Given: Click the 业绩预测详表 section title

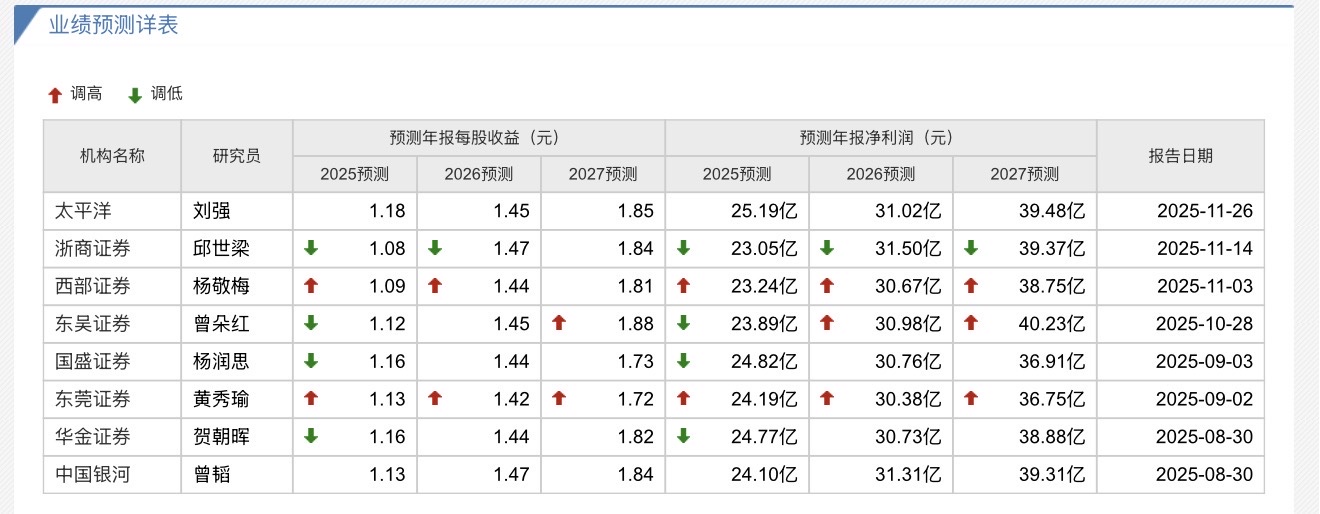Looking at the screenshot, I should 114,25.
